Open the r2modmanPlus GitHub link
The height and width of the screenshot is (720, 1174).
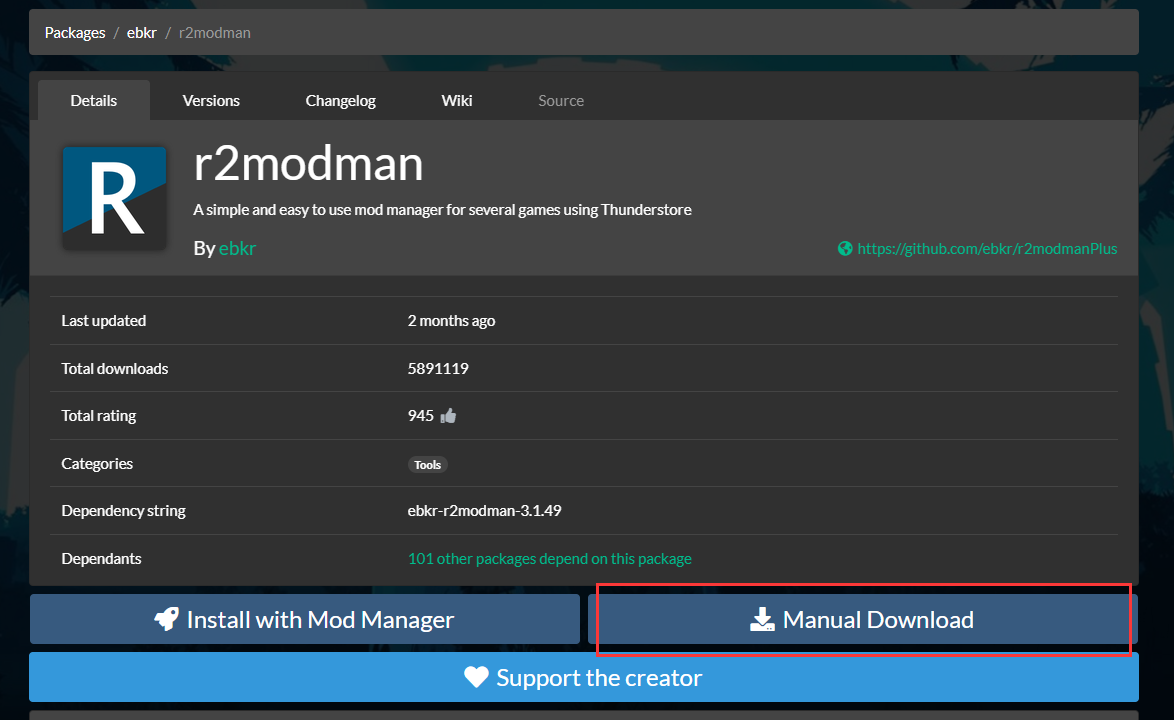(x=987, y=249)
